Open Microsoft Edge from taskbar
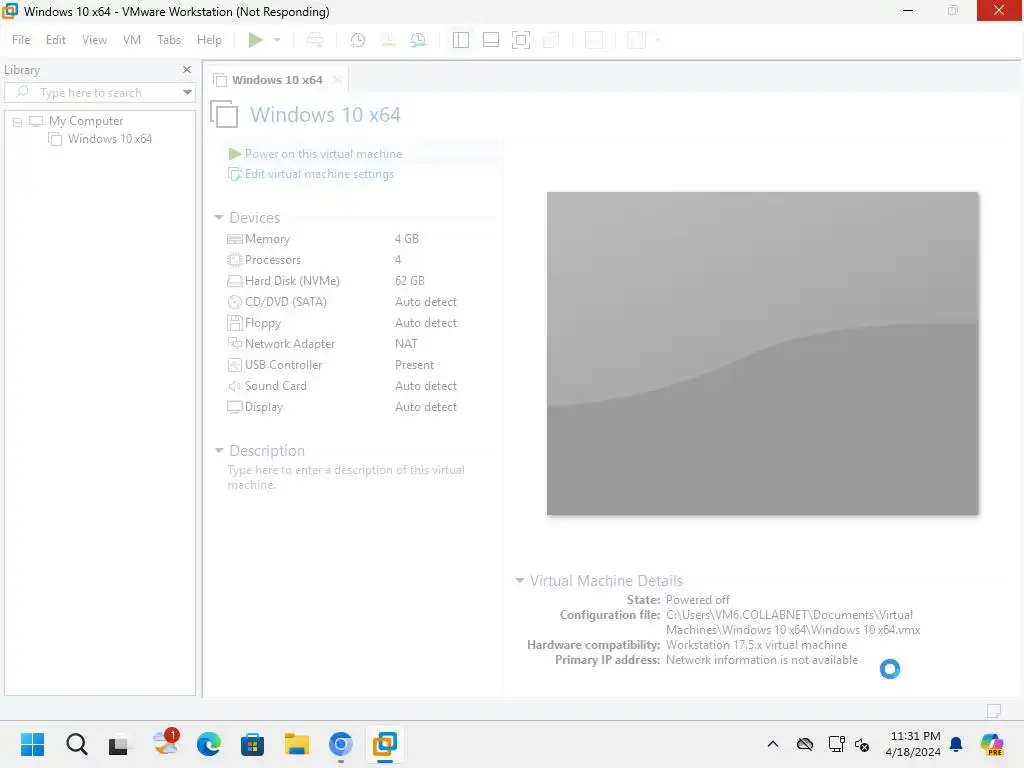 tap(208, 744)
